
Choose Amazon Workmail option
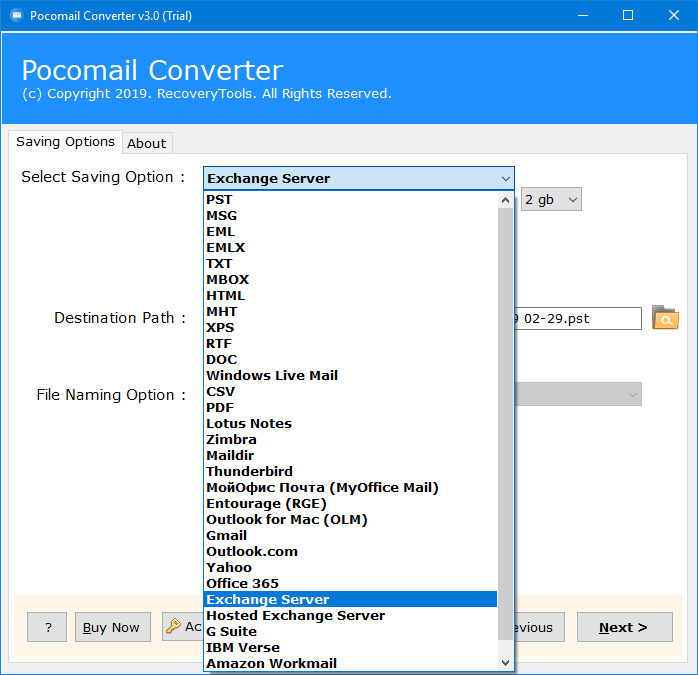click(x=351, y=663)
